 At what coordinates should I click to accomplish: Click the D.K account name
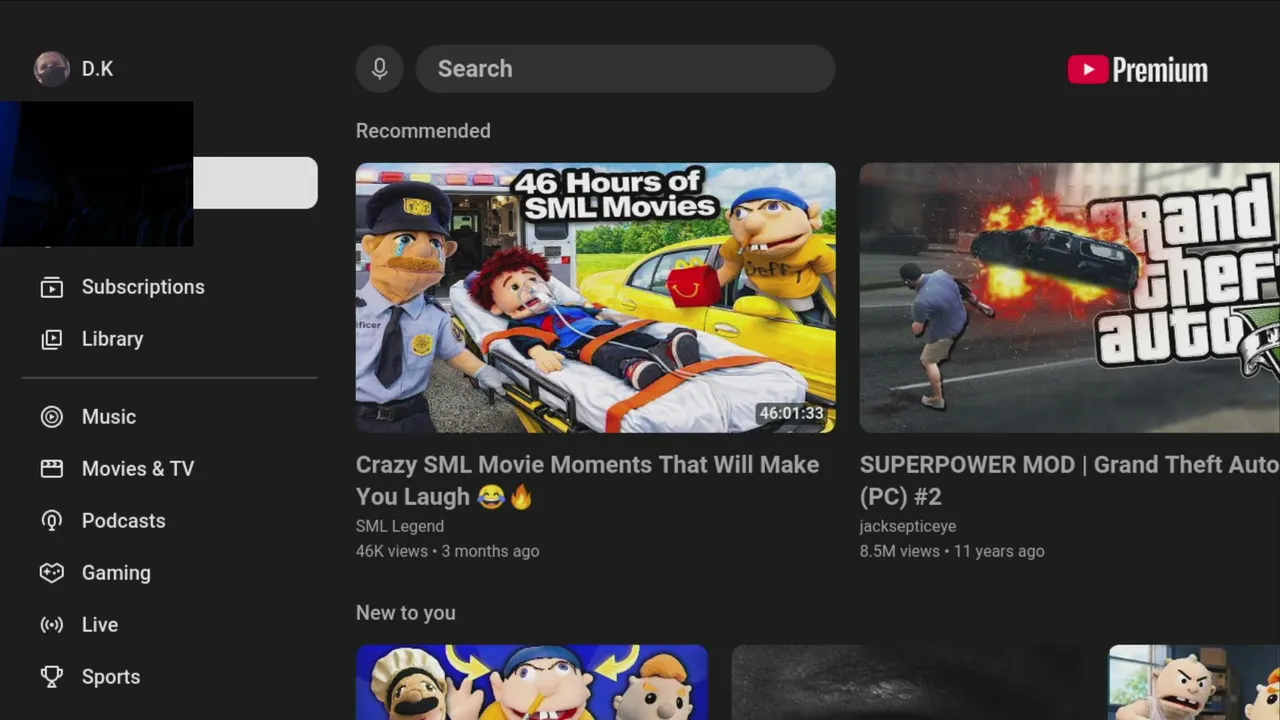click(x=97, y=69)
